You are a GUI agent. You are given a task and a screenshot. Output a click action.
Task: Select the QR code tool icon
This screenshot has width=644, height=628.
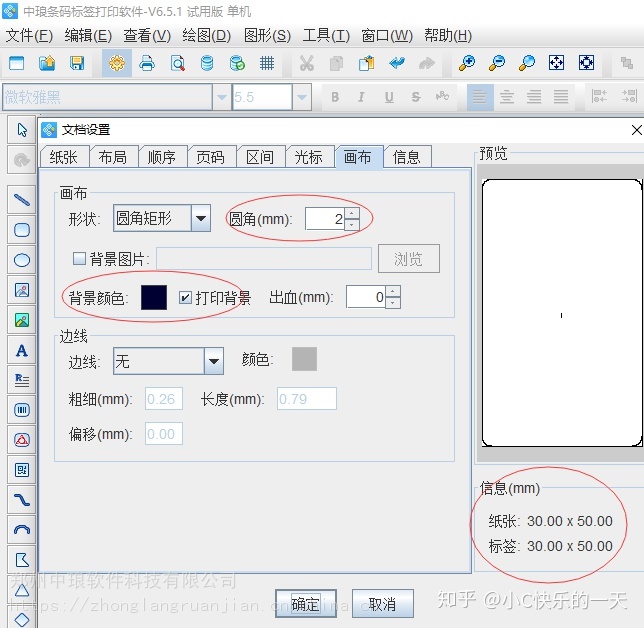tap(22, 470)
